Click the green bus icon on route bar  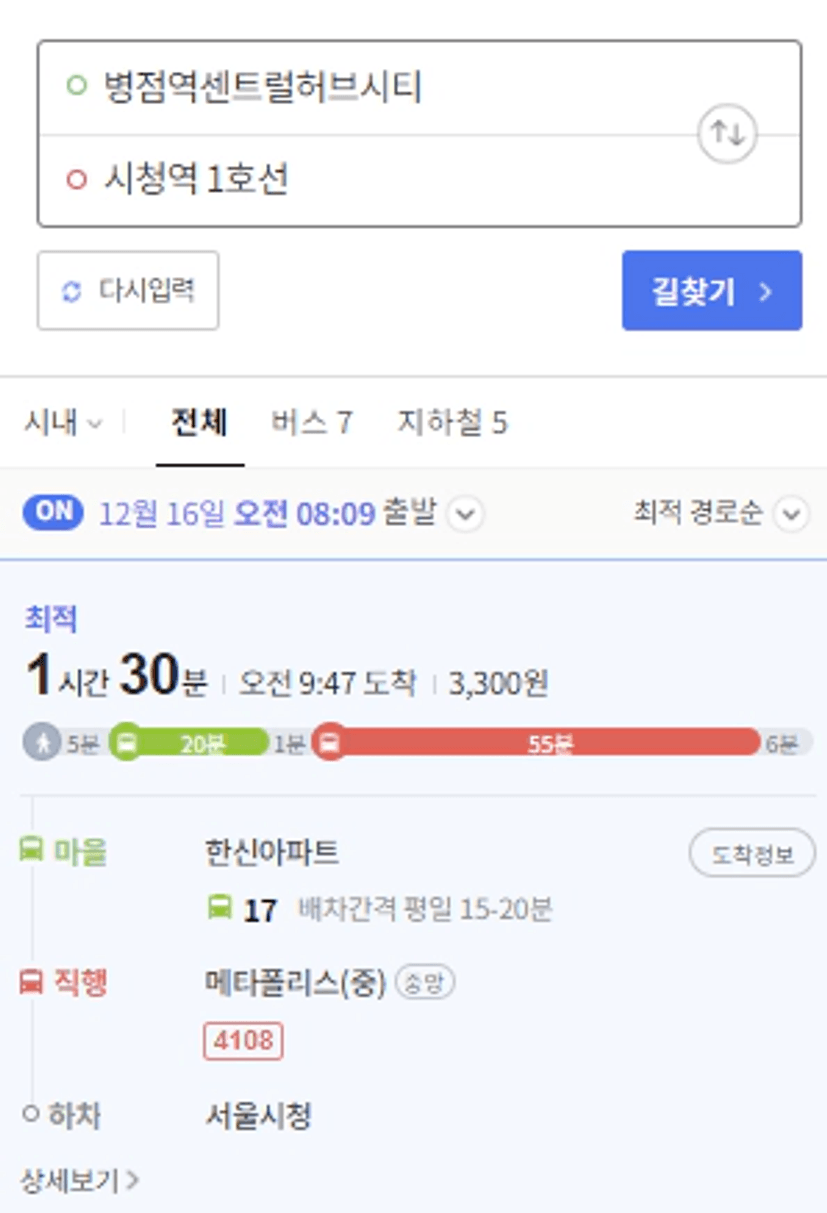point(126,743)
